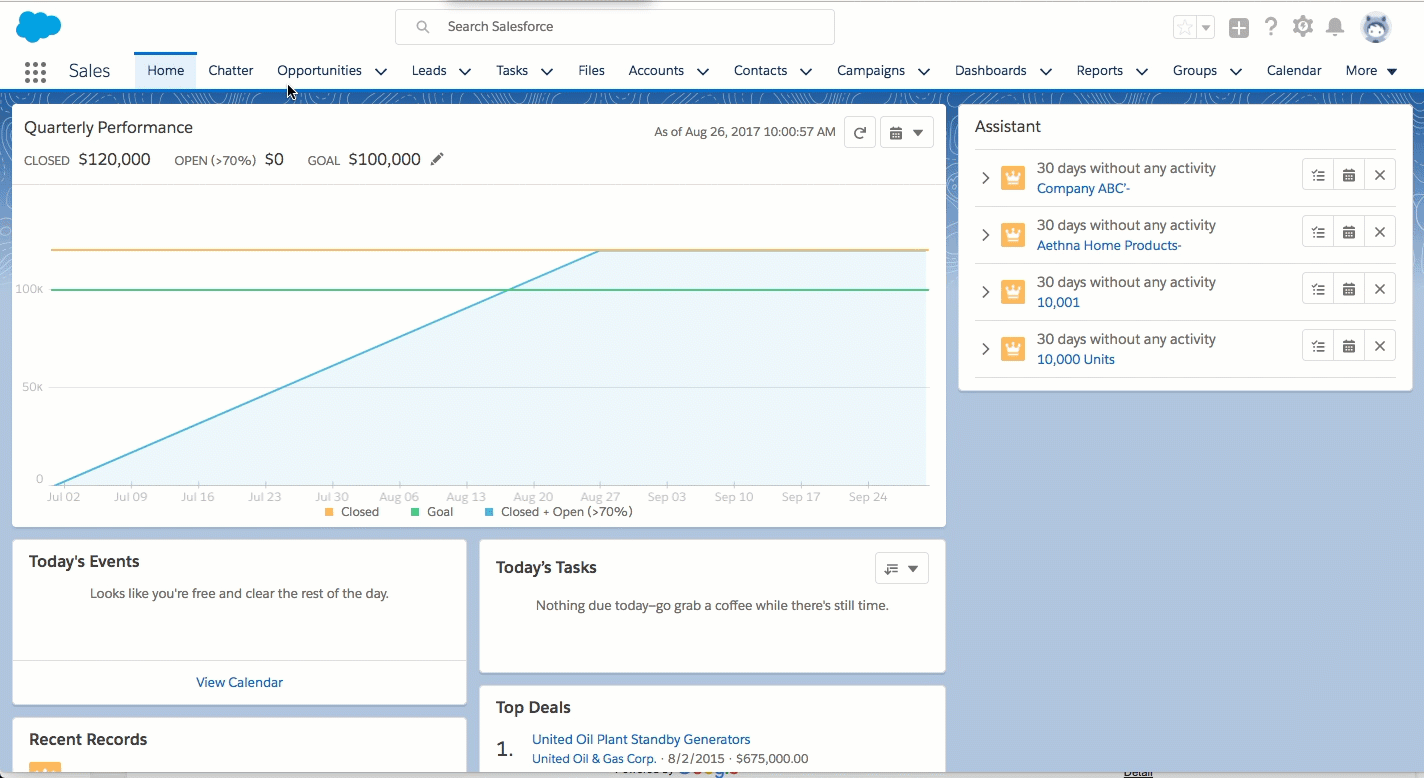
Task: Select the Home tab
Action: [166, 71]
